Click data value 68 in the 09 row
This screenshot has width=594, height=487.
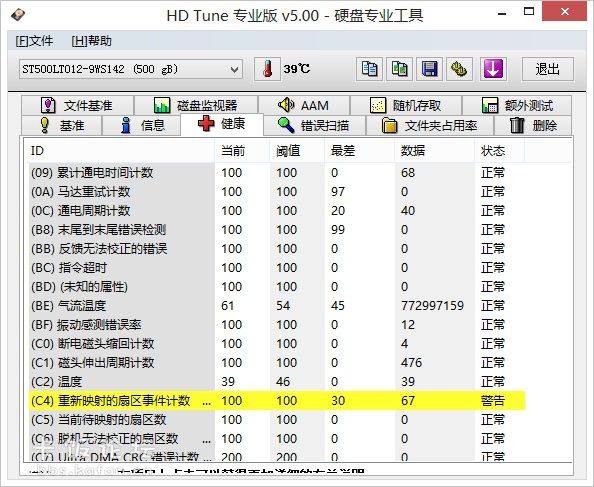(408, 173)
